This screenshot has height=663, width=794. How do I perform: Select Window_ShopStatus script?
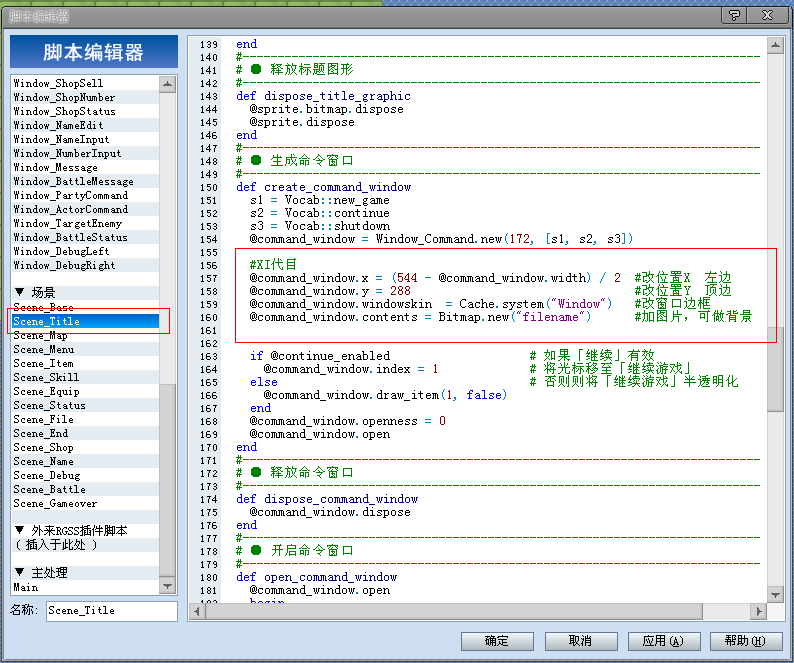click(x=85, y=111)
